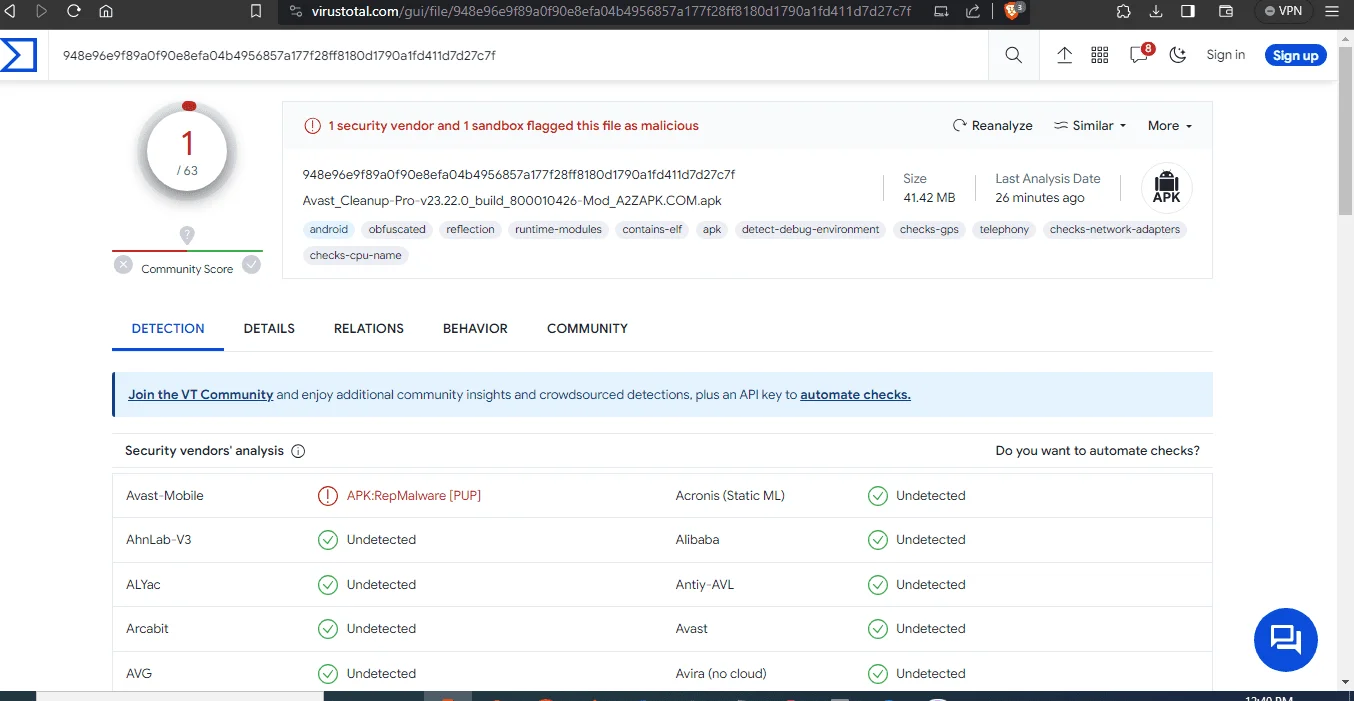Click the file hash in the search field
The image size is (1354, 701).
pos(279,55)
